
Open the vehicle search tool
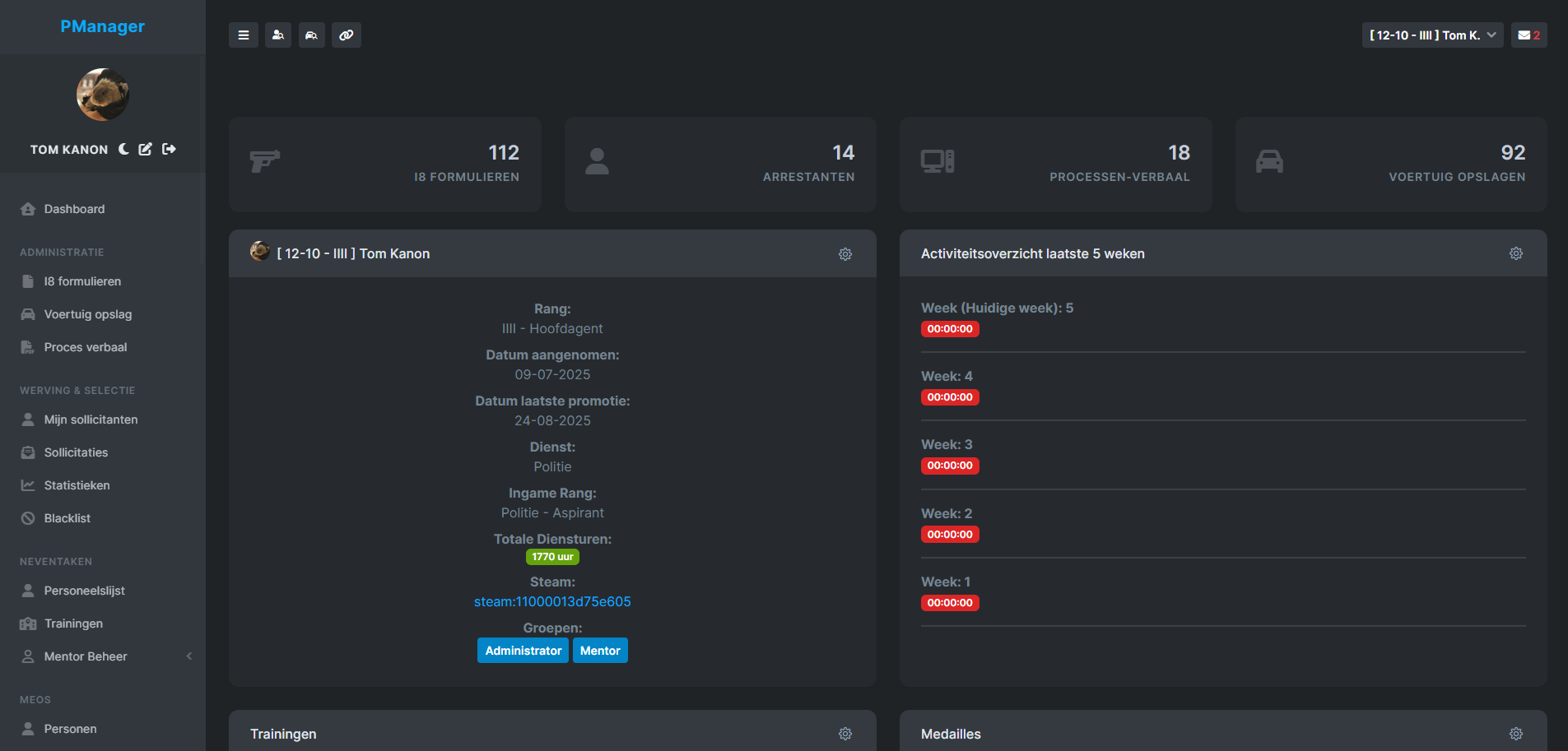[312, 35]
